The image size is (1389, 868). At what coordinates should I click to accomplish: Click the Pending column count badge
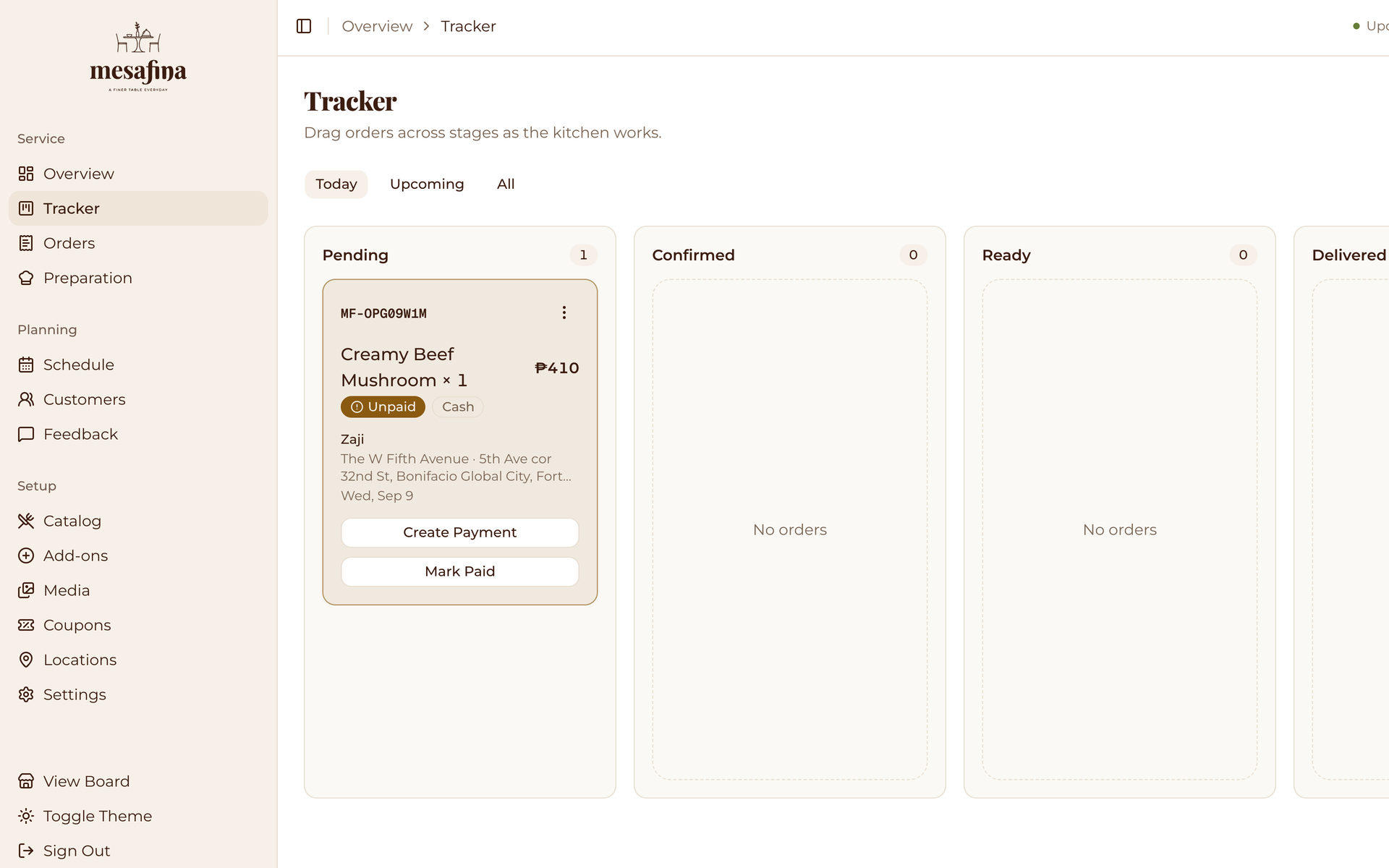click(x=583, y=255)
